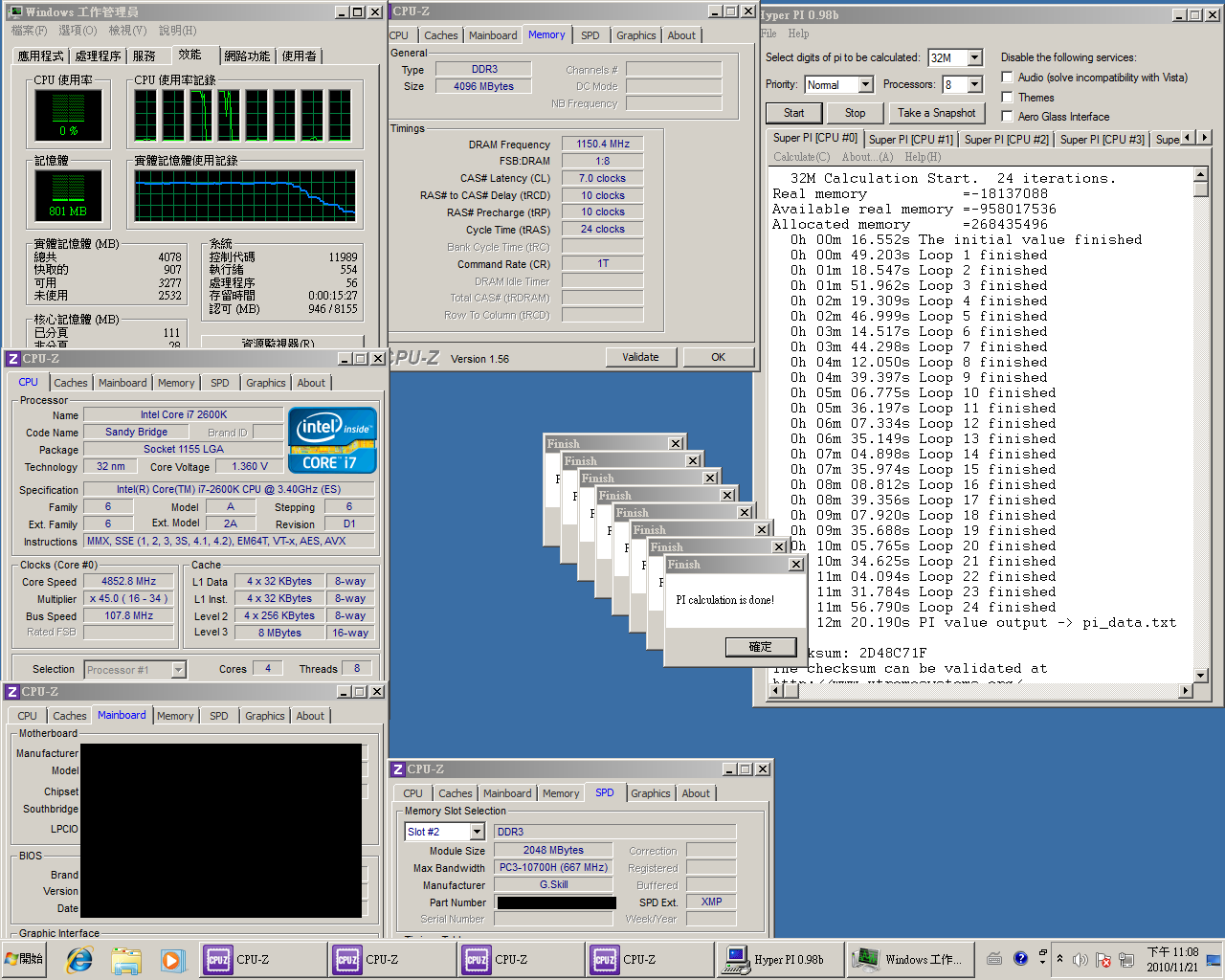
Task: Switch to Windows Task Manager taskbar button
Action: pos(909,959)
